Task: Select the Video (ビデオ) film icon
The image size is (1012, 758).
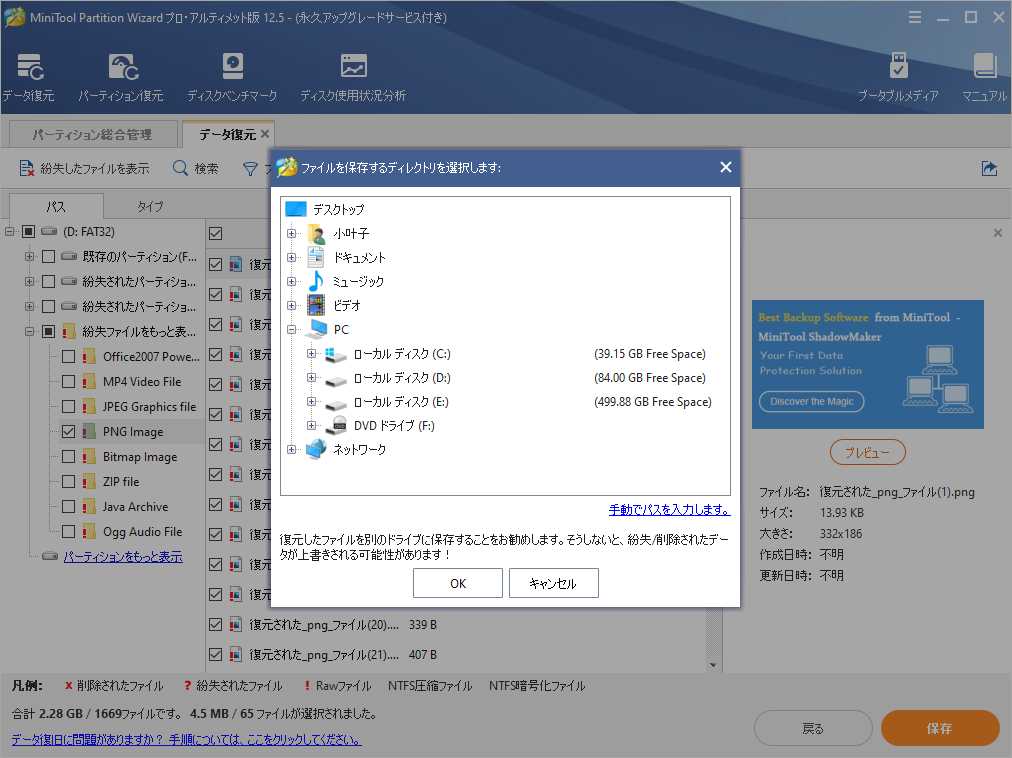Action: pyautogui.click(x=316, y=305)
